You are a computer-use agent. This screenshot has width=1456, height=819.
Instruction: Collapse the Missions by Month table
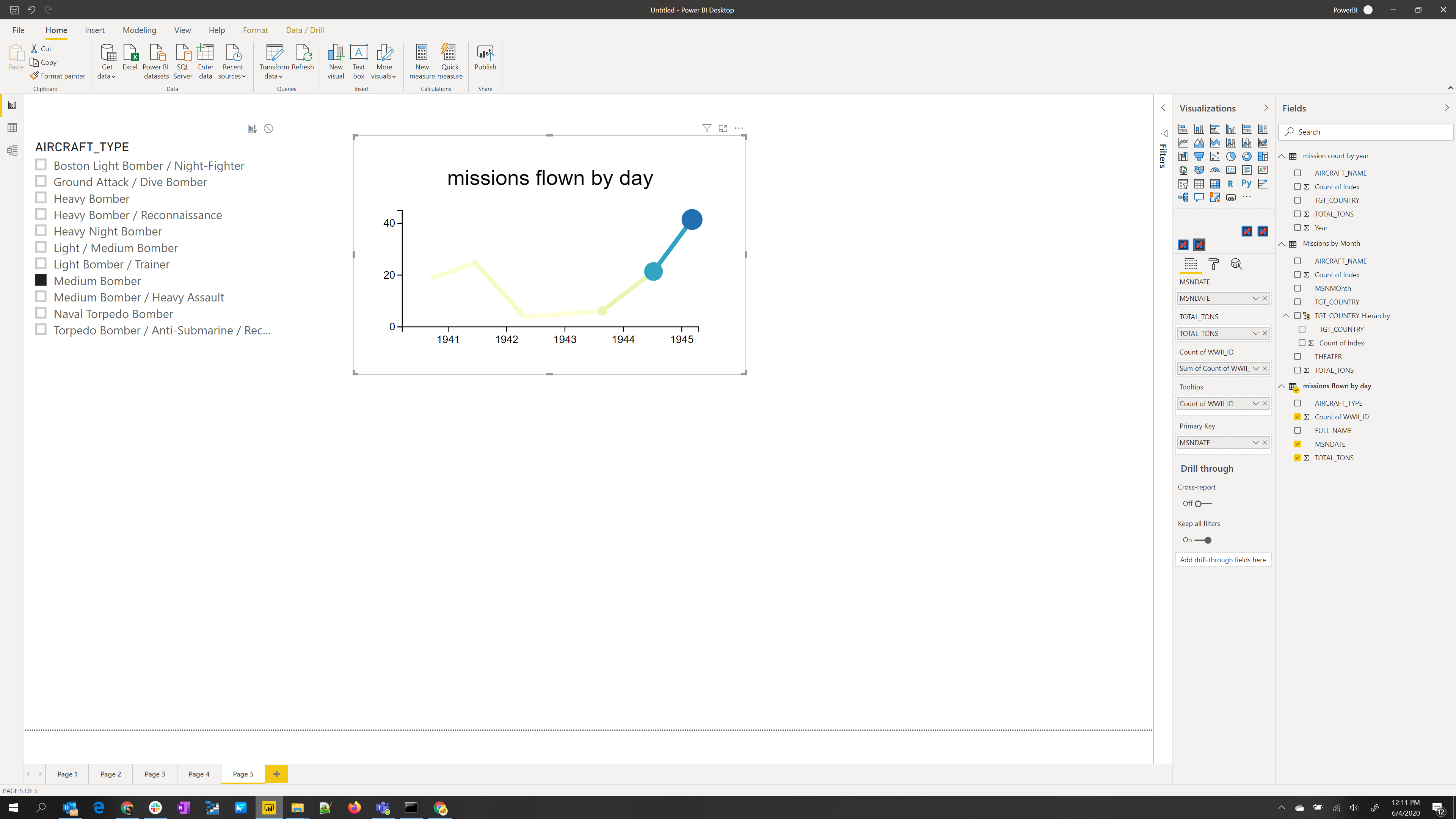pyautogui.click(x=1282, y=244)
